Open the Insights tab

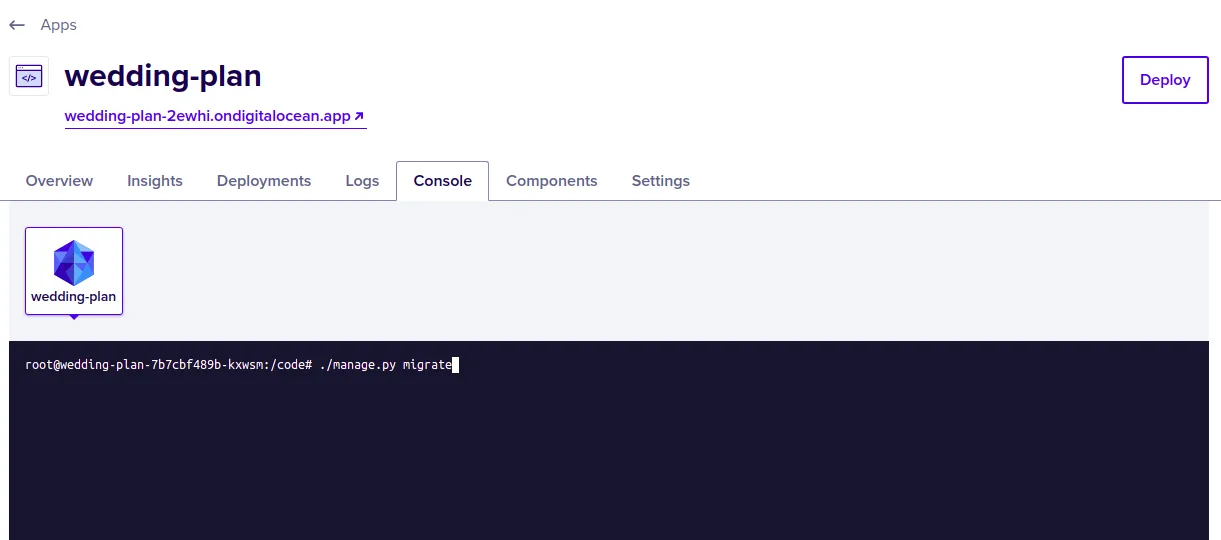[x=155, y=181]
